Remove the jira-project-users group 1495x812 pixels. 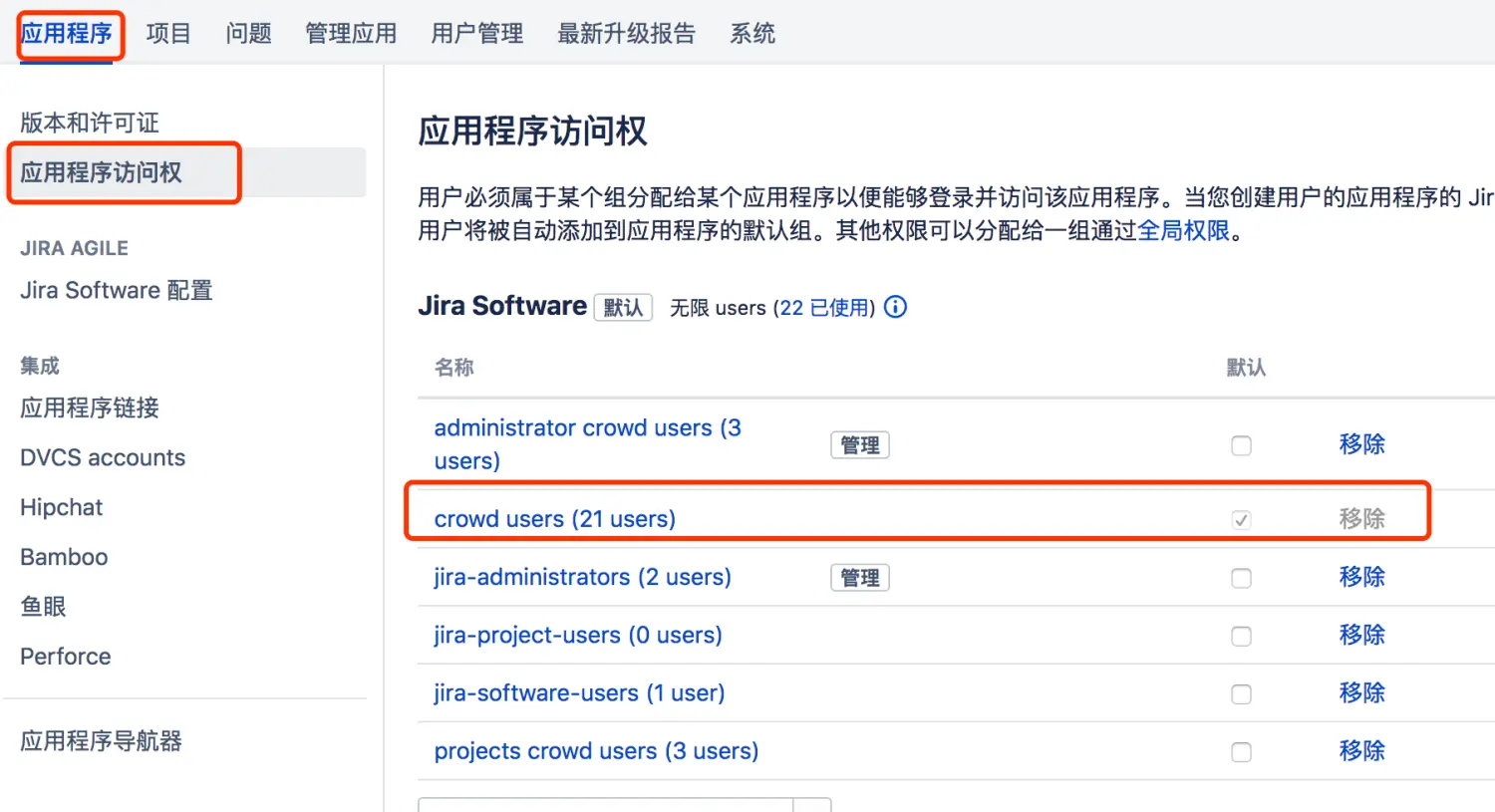[x=1361, y=635]
